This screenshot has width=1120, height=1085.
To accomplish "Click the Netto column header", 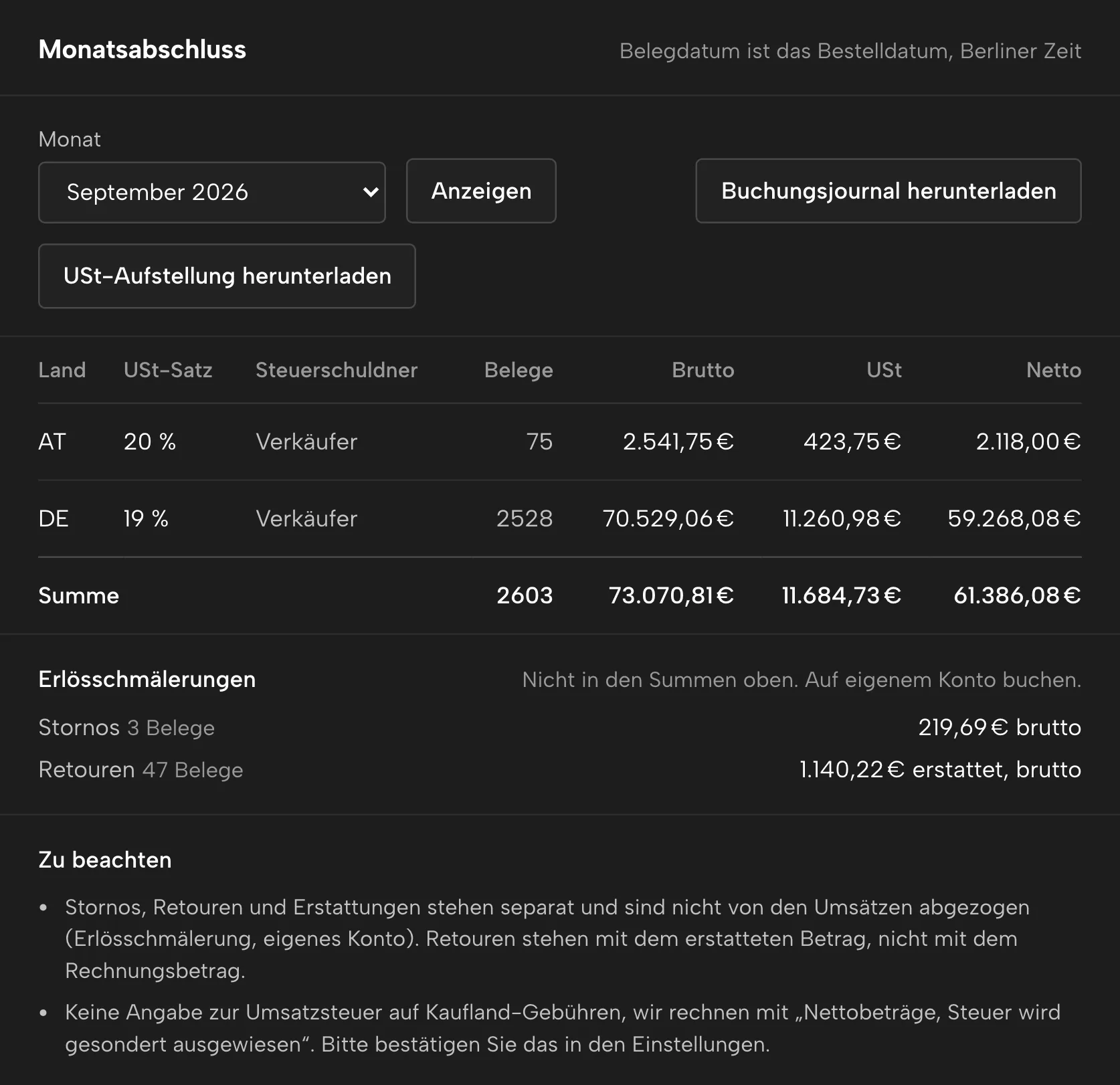I will (x=1054, y=370).
